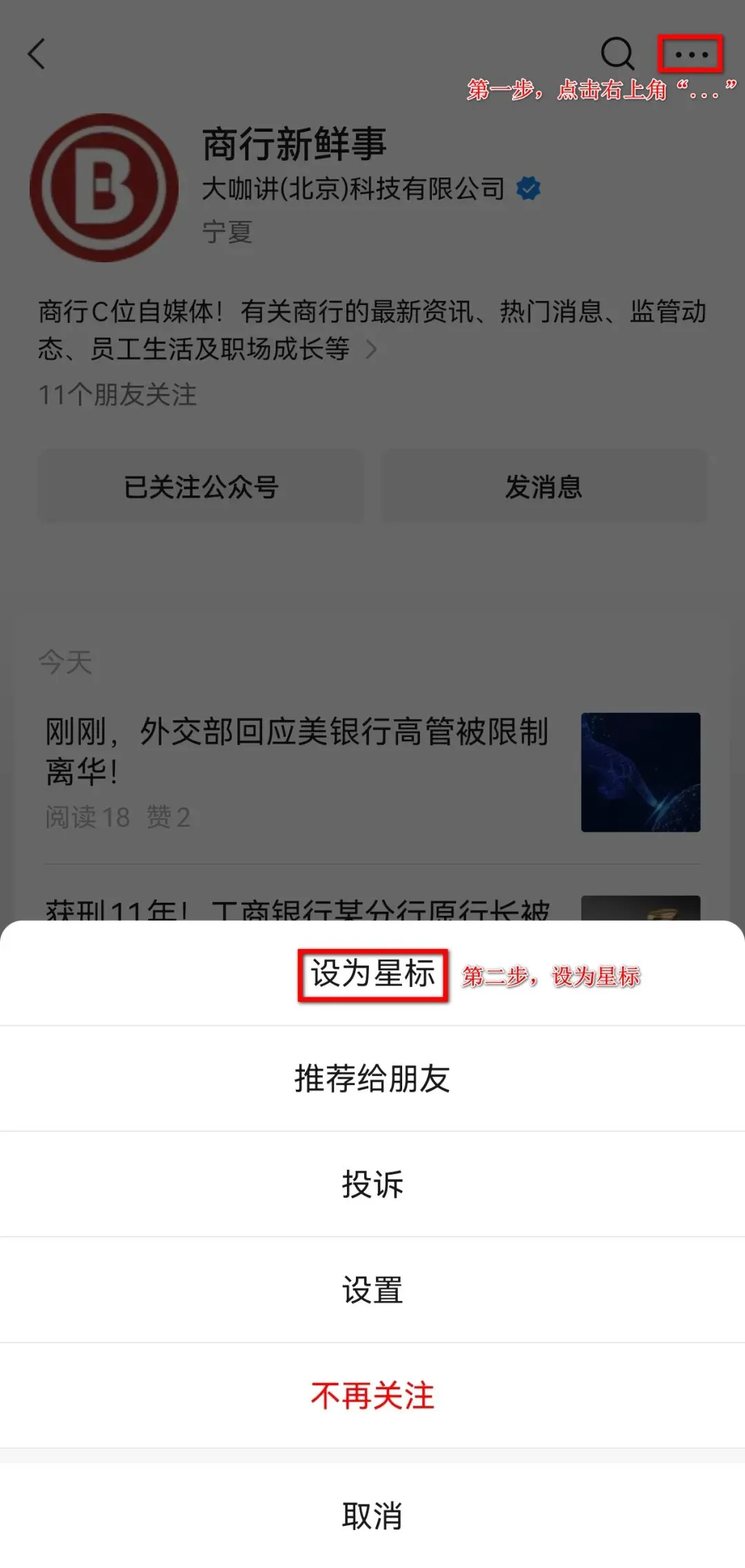Open 设置 from the action sheet
Viewport: 745px width, 1568px height.
372,1290
